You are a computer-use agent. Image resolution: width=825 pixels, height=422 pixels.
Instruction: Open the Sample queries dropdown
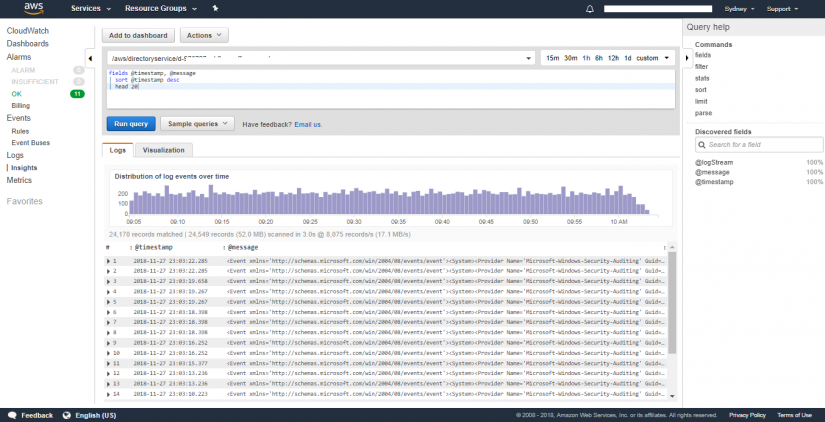point(197,124)
